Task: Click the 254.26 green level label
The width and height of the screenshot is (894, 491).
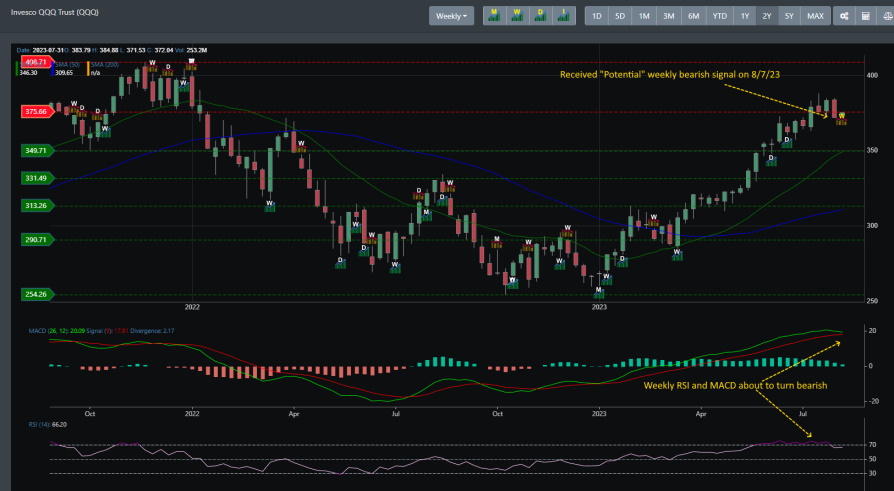Action: (37, 294)
